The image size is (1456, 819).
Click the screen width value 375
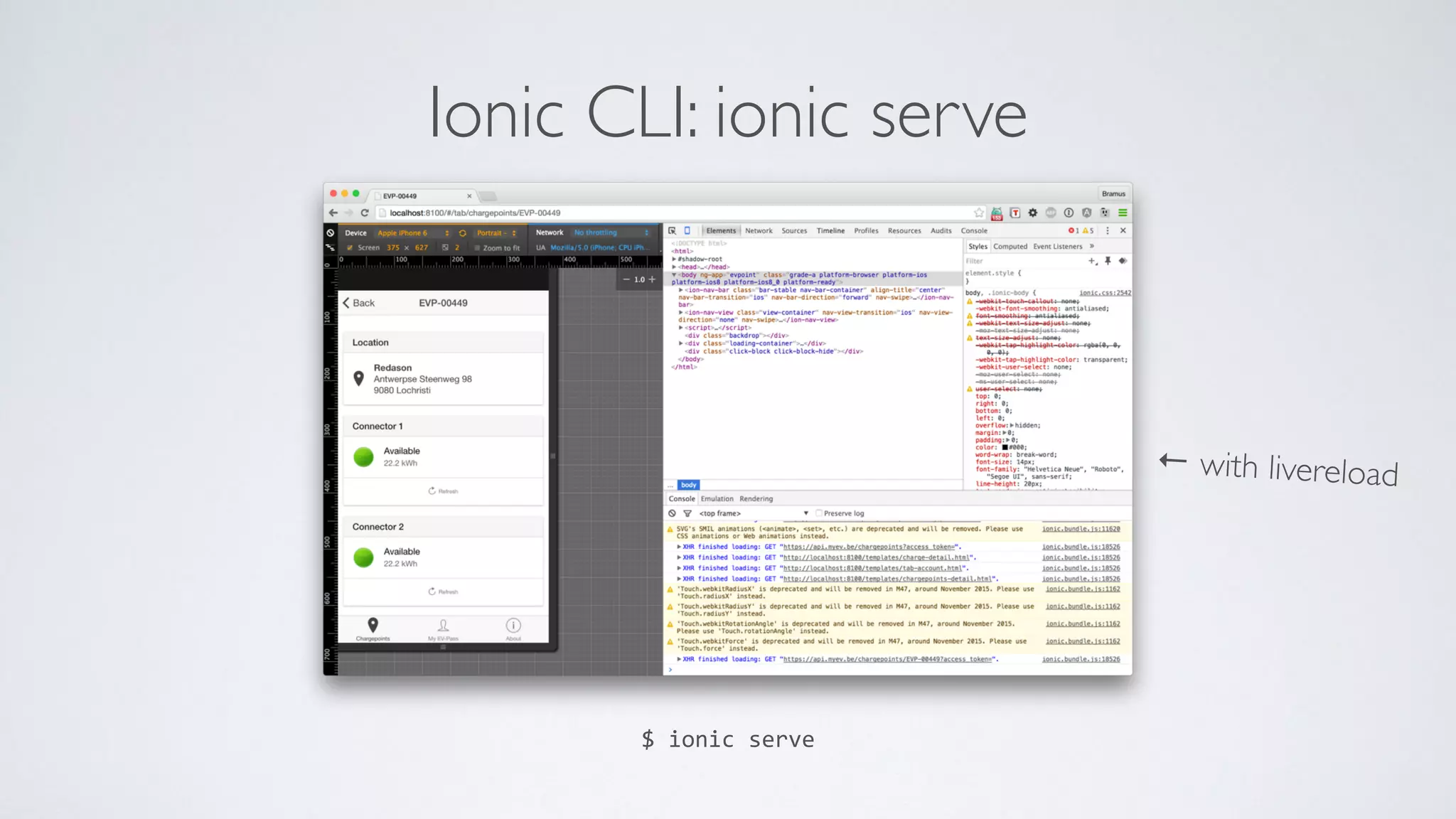(393, 247)
